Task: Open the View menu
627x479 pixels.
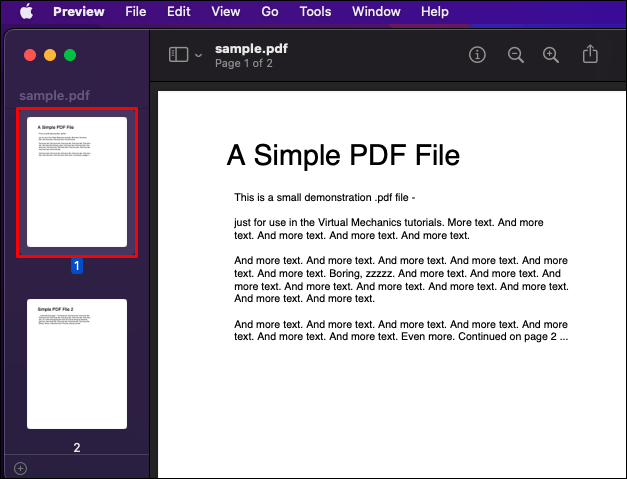Action: tap(226, 12)
